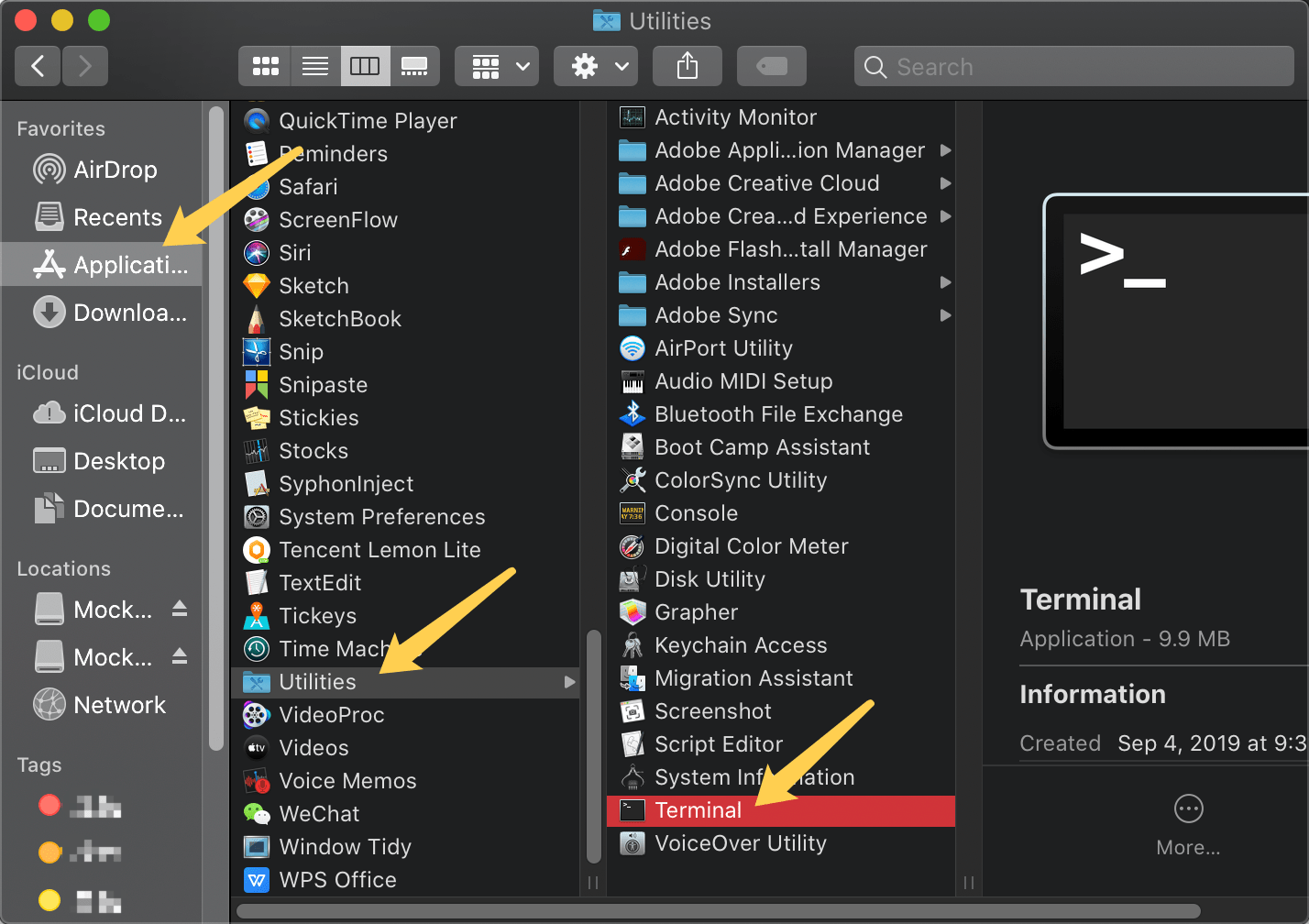Click the applications column vertical scrollbar
The image size is (1309, 924).
point(593,746)
